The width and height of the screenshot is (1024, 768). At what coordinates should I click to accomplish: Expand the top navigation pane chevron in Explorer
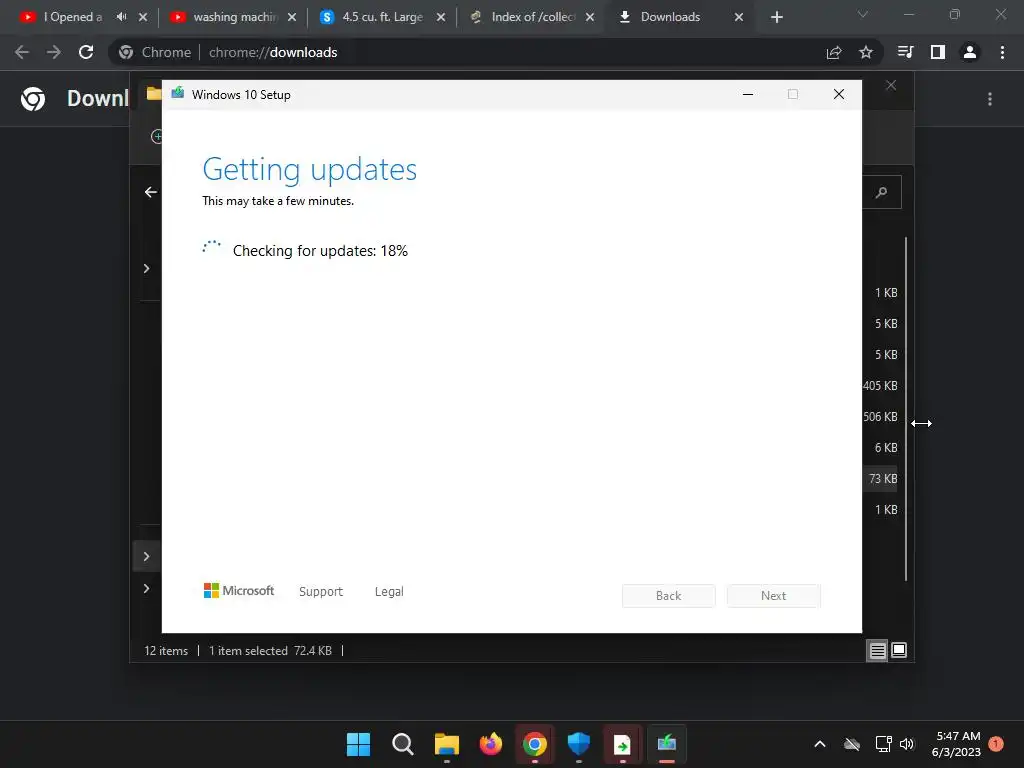(146, 268)
